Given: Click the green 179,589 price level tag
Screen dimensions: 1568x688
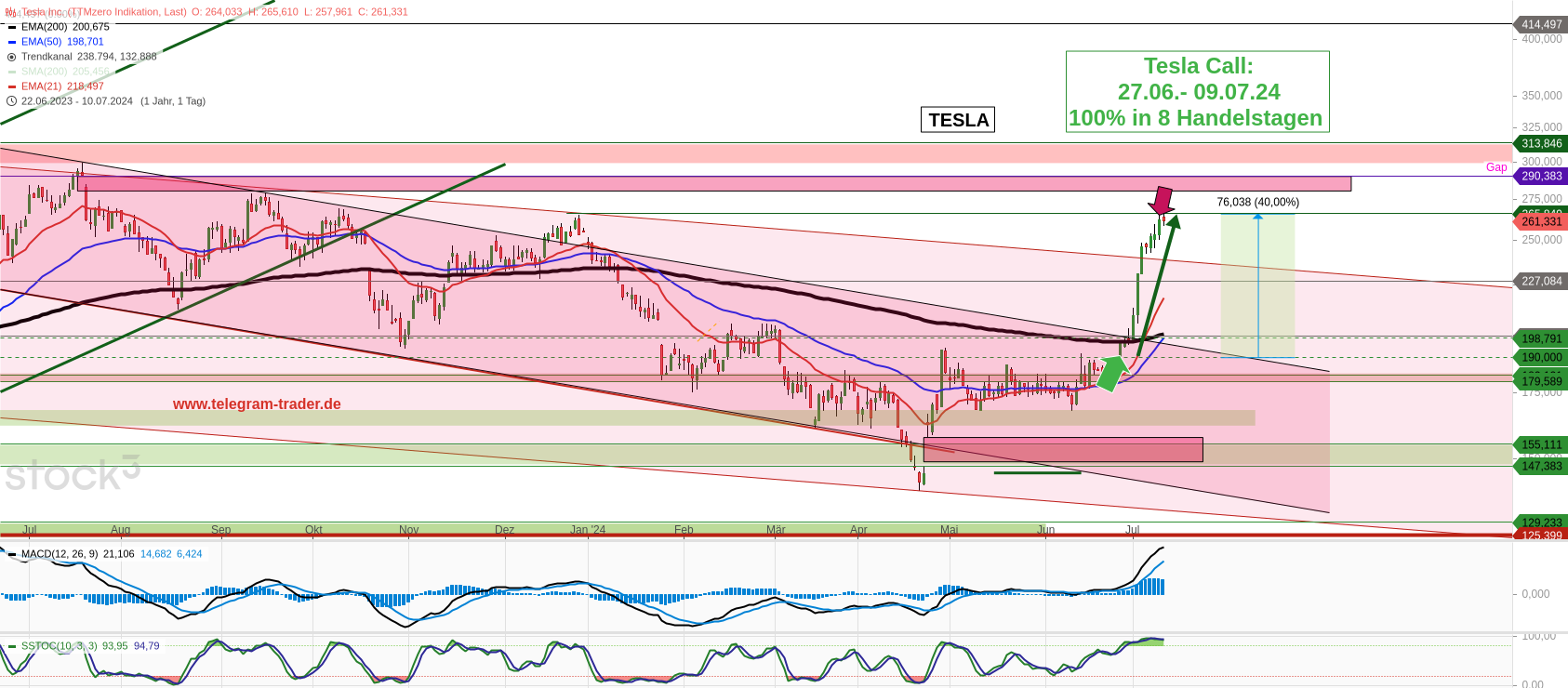Looking at the screenshot, I should pos(1541,382).
